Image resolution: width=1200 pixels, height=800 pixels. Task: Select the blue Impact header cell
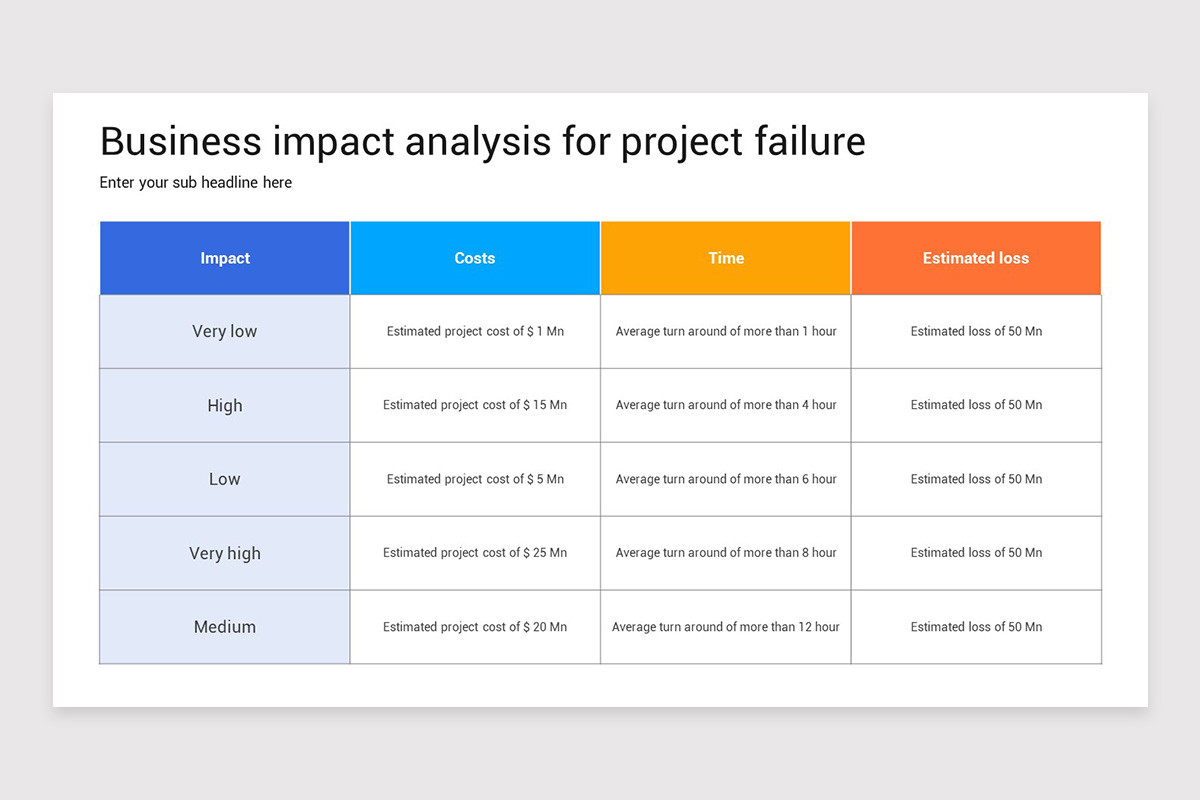tap(225, 258)
